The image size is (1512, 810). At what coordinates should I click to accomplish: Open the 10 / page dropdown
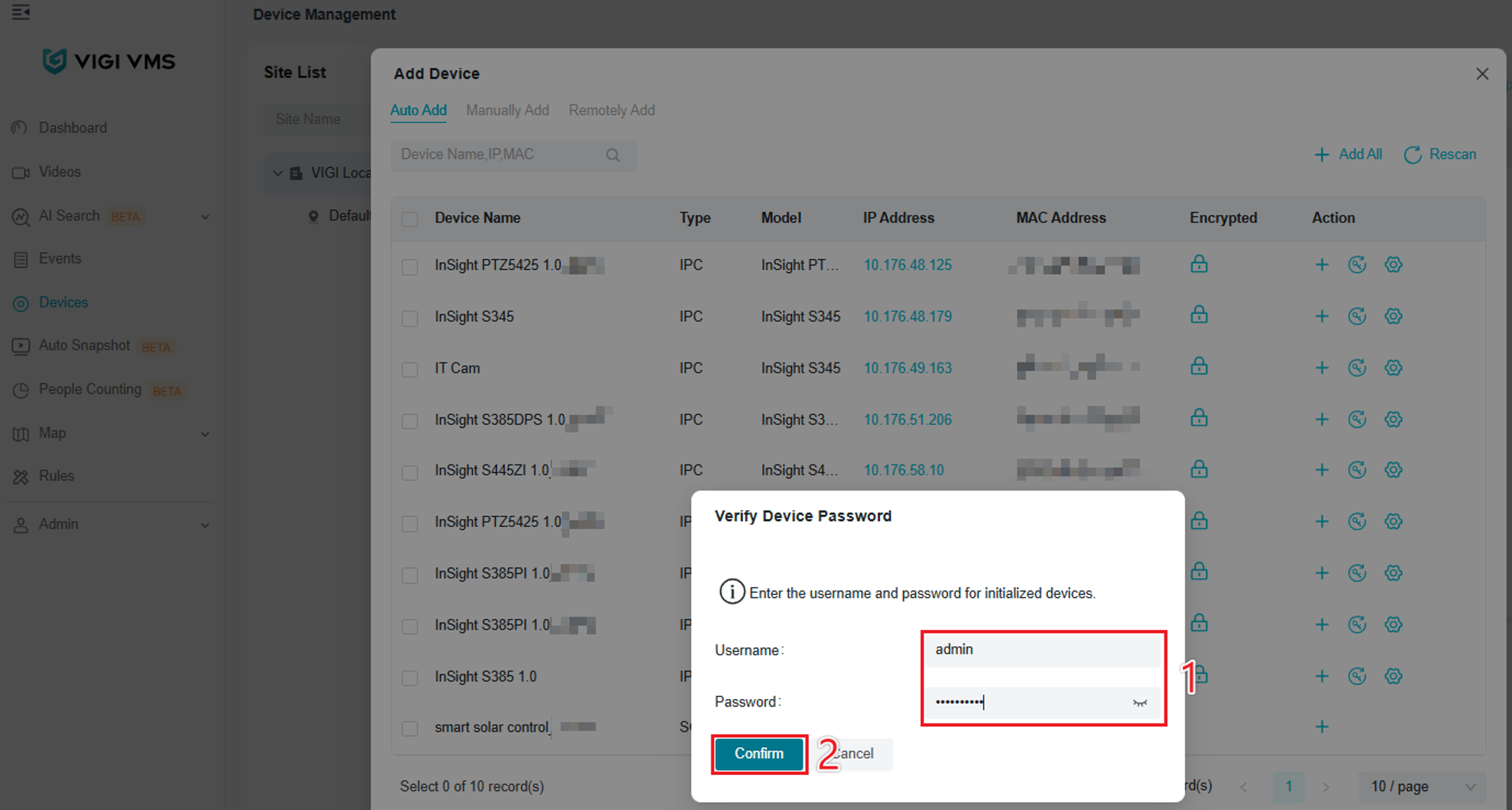(x=1422, y=787)
